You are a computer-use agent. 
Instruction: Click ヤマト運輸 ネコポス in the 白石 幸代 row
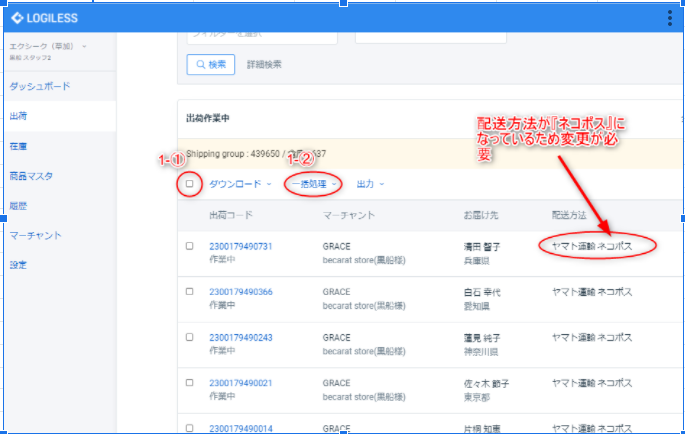592,292
